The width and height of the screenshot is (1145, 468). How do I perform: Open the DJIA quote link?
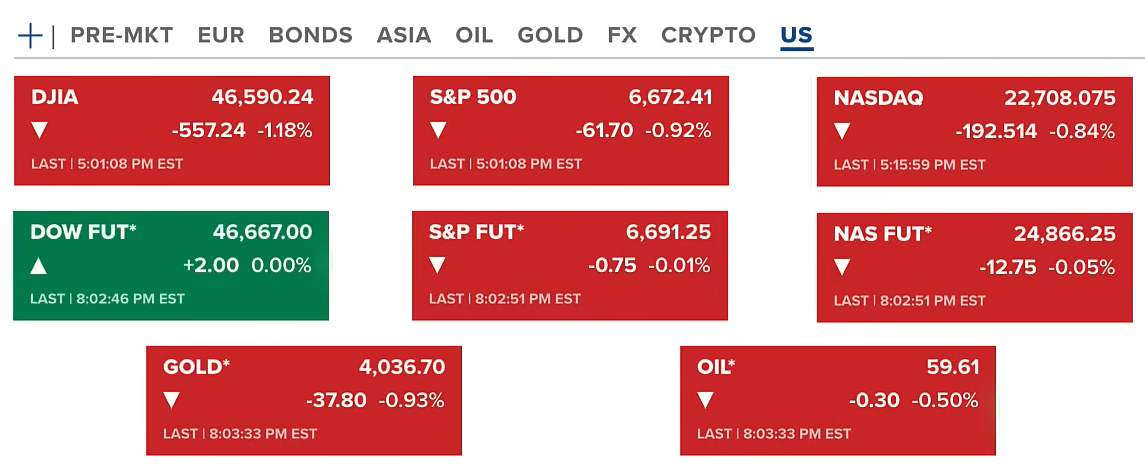tap(55, 98)
